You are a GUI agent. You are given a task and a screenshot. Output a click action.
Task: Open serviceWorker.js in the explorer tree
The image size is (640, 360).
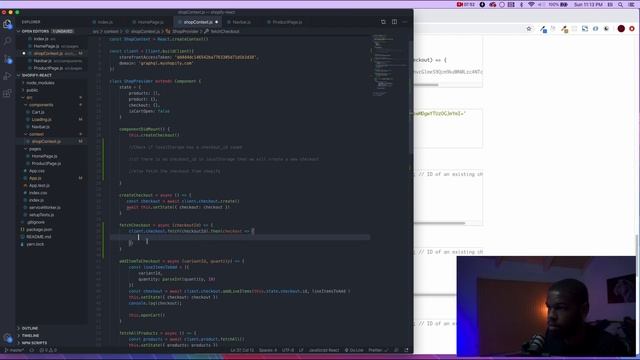pyautogui.click(x=44, y=208)
